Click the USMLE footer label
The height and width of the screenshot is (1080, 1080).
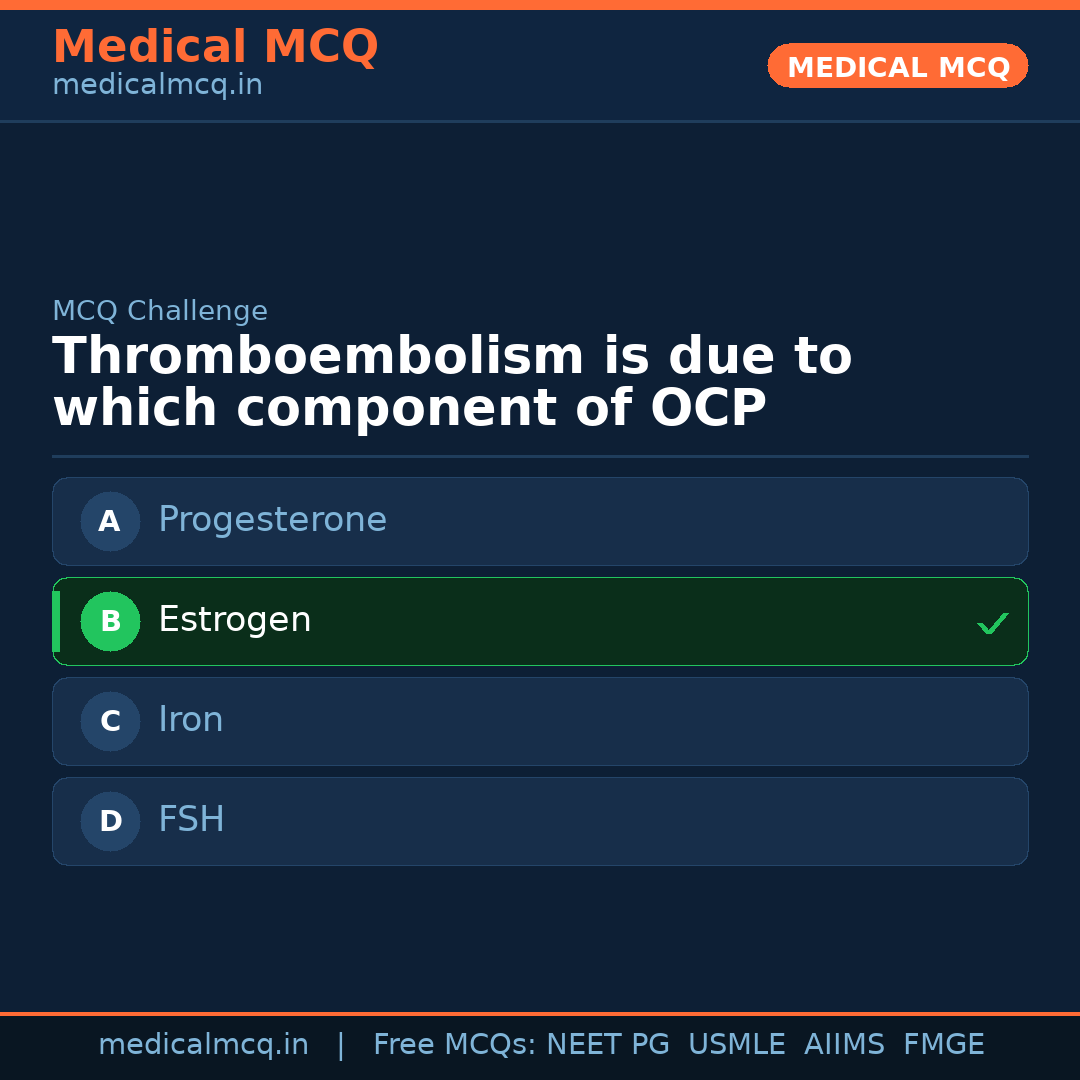click(736, 1045)
